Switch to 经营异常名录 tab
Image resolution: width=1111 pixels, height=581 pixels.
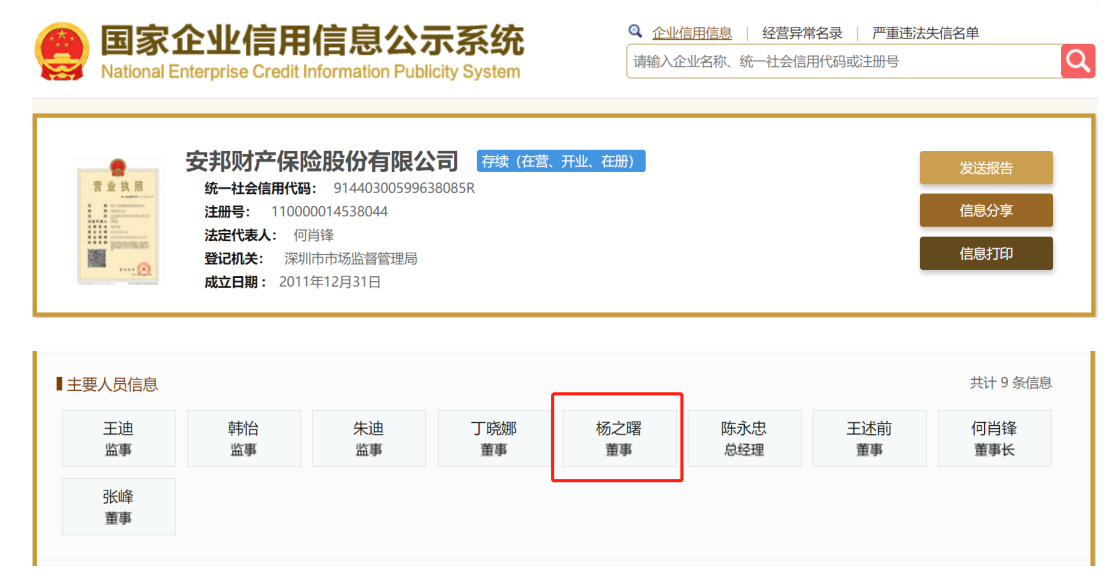click(x=802, y=33)
